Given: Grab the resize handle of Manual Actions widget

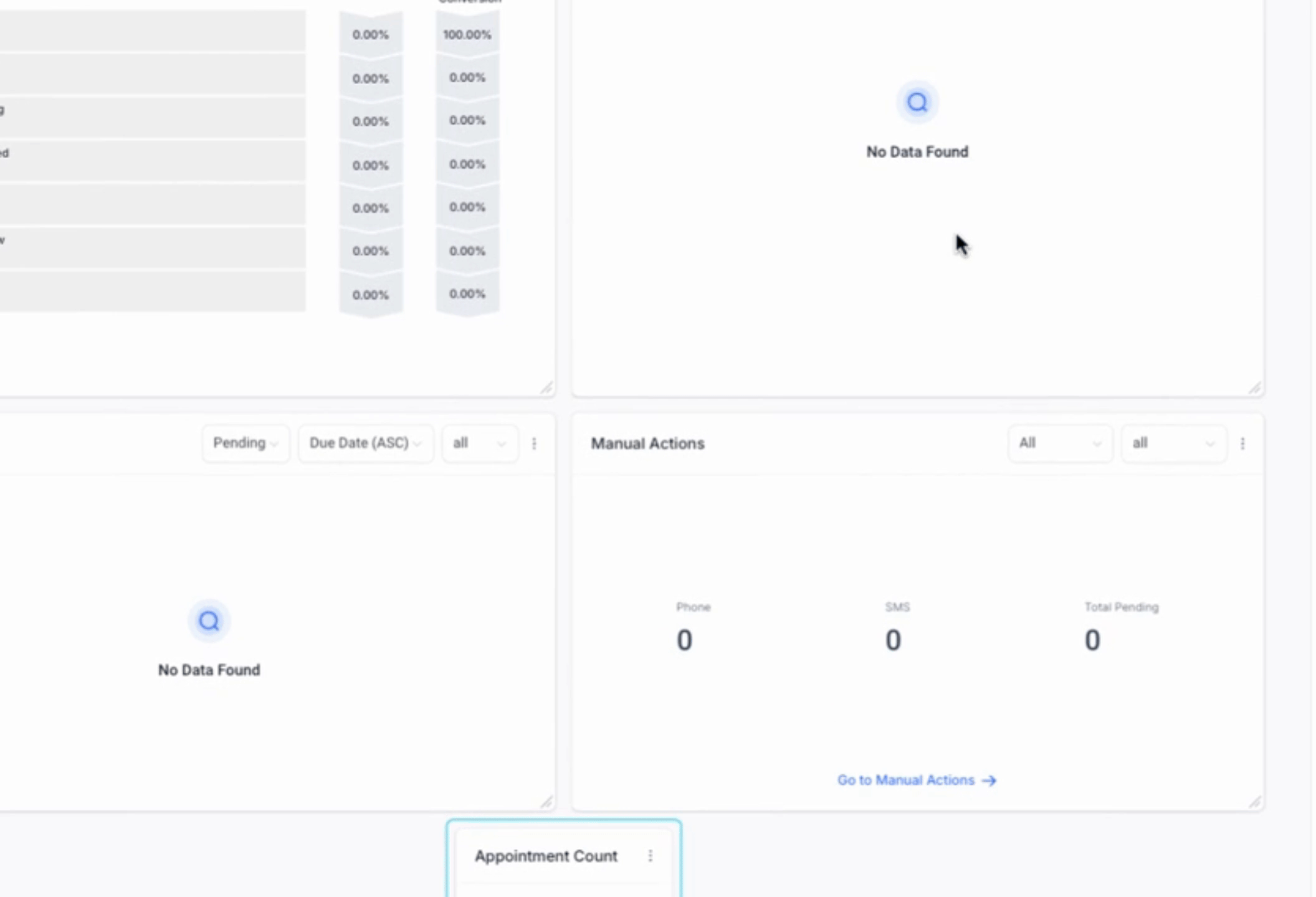Looking at the screenshot, I should coord(1255,802).
